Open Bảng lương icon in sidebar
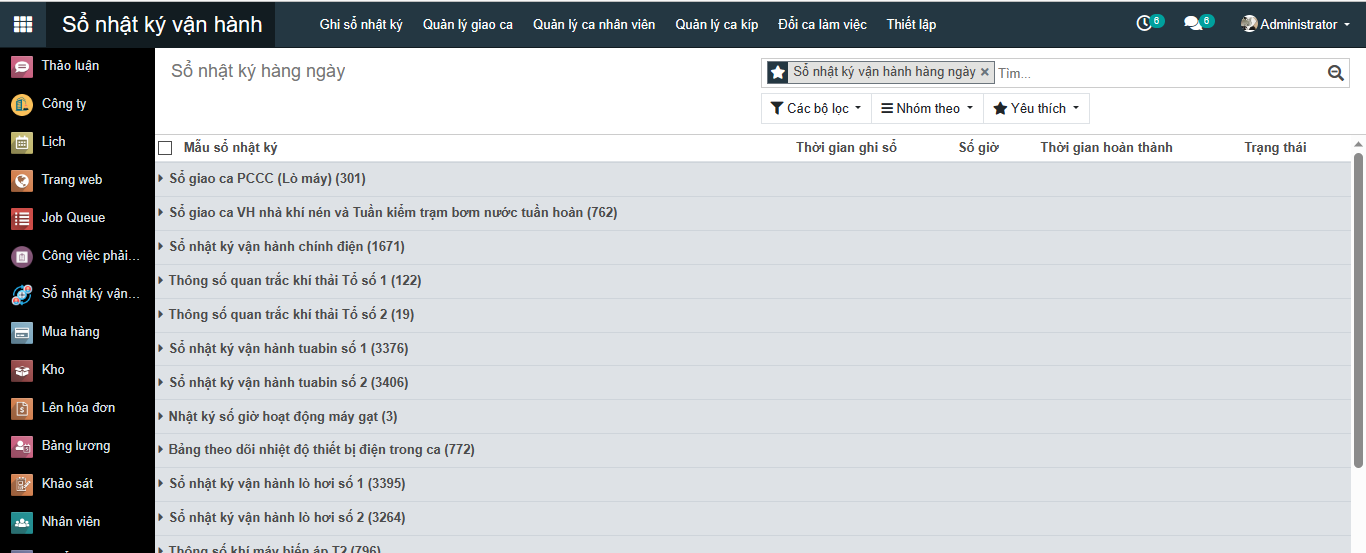Viewport: 1366px width, 553px height. pos(22,446)
